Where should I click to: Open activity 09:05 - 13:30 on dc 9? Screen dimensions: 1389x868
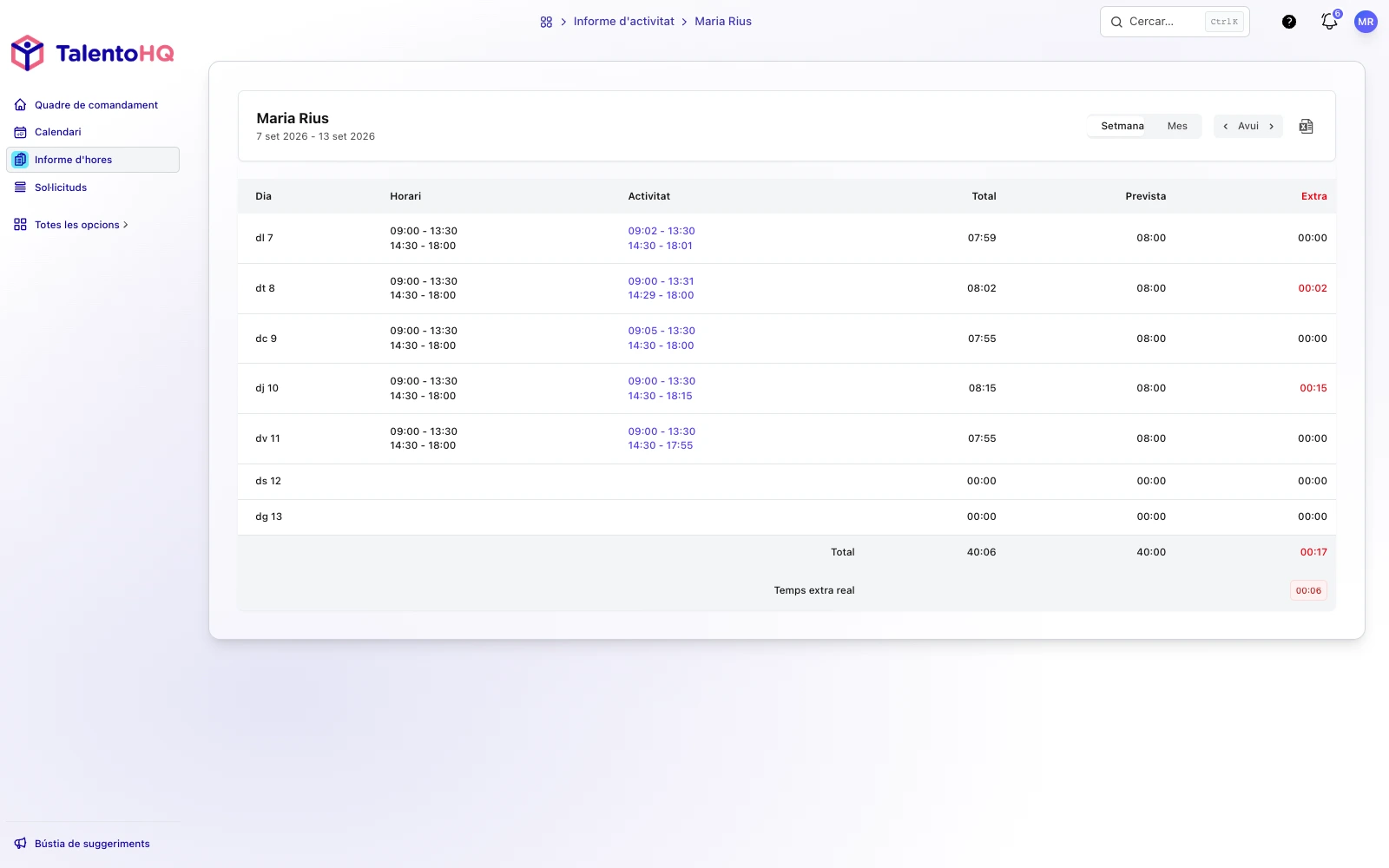[662, 331]
